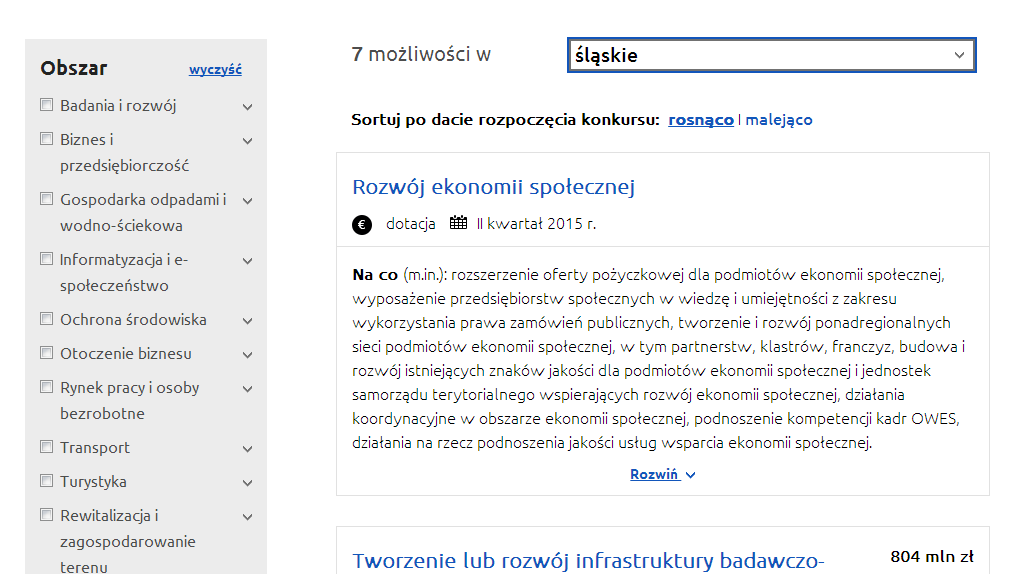Click the calendar icon beside II kwartał 2015
The width and height of the screenshot is (1028, 574).
[458, 223]
